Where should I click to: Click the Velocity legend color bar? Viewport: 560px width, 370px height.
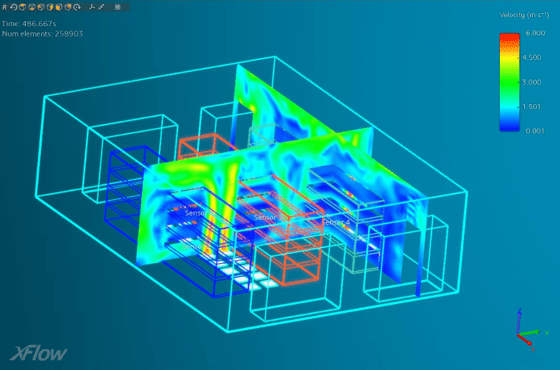pos(509,82)
